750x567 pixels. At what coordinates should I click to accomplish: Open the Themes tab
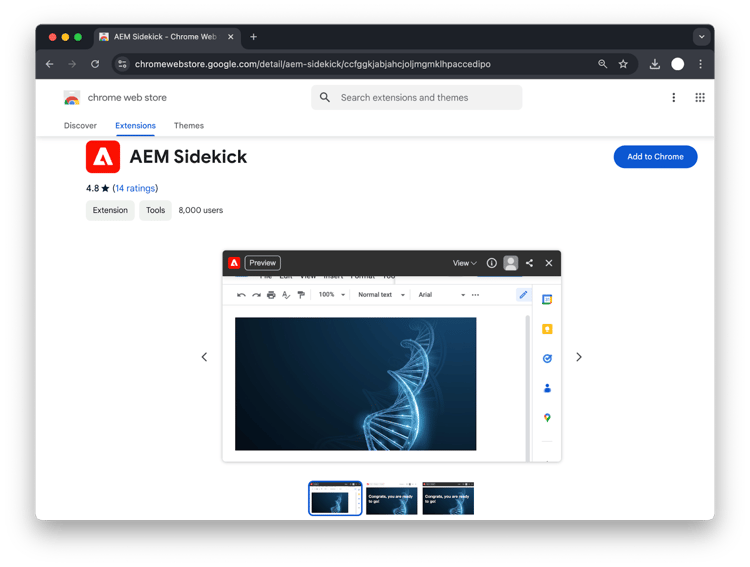point(189,125)
